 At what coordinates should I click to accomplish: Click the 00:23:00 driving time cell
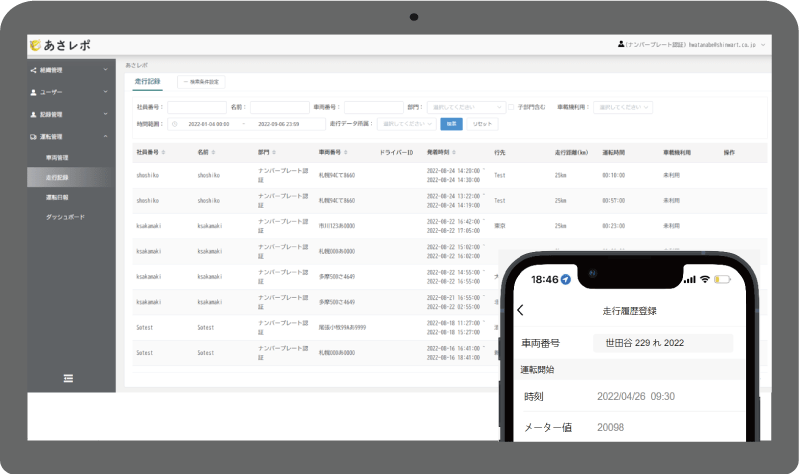coord(613,226)
